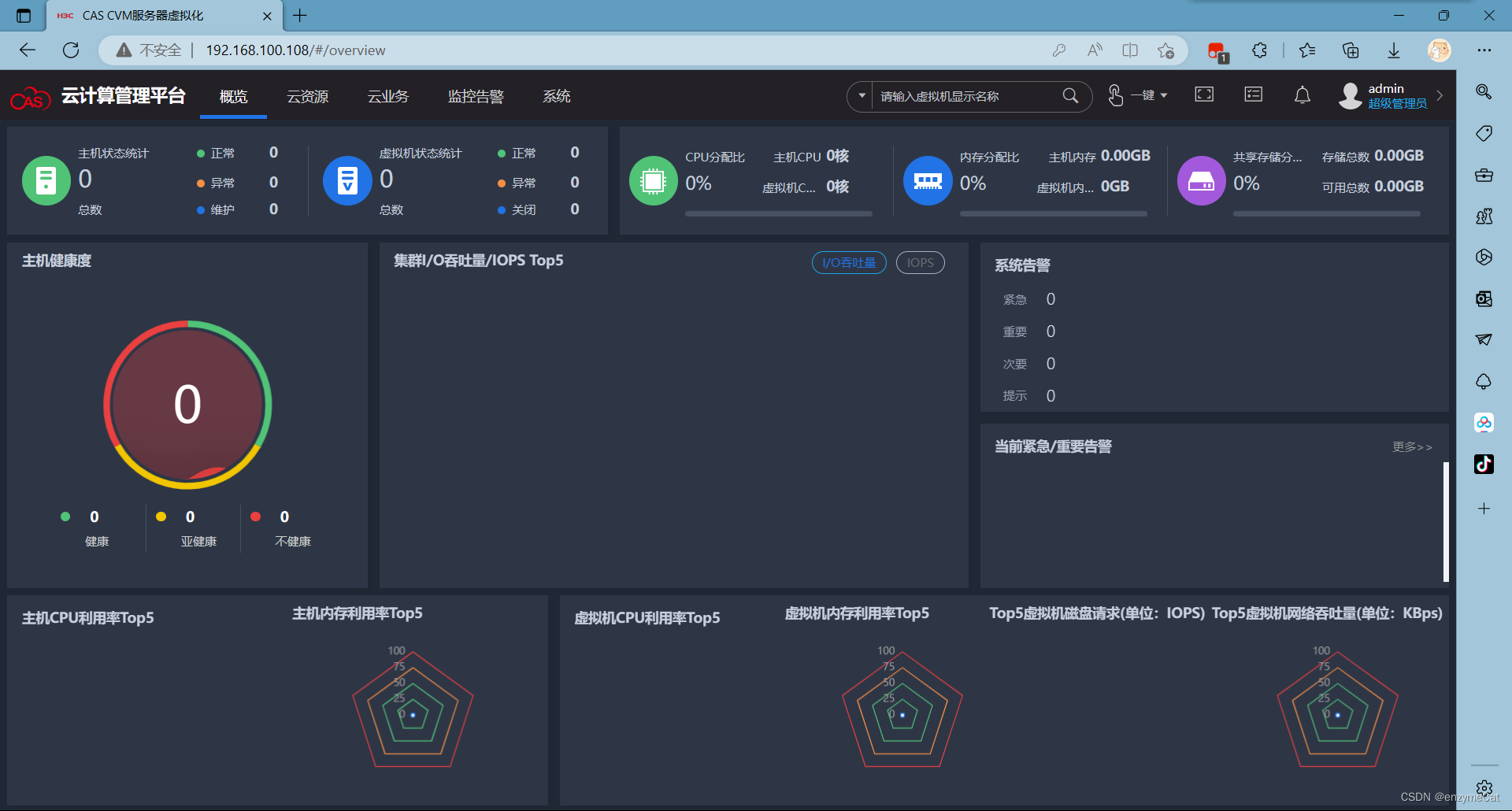This screenshot has height=811, width=1512.
Task: Open the downloads arrow icon
Action: [x=1394, y=50]
